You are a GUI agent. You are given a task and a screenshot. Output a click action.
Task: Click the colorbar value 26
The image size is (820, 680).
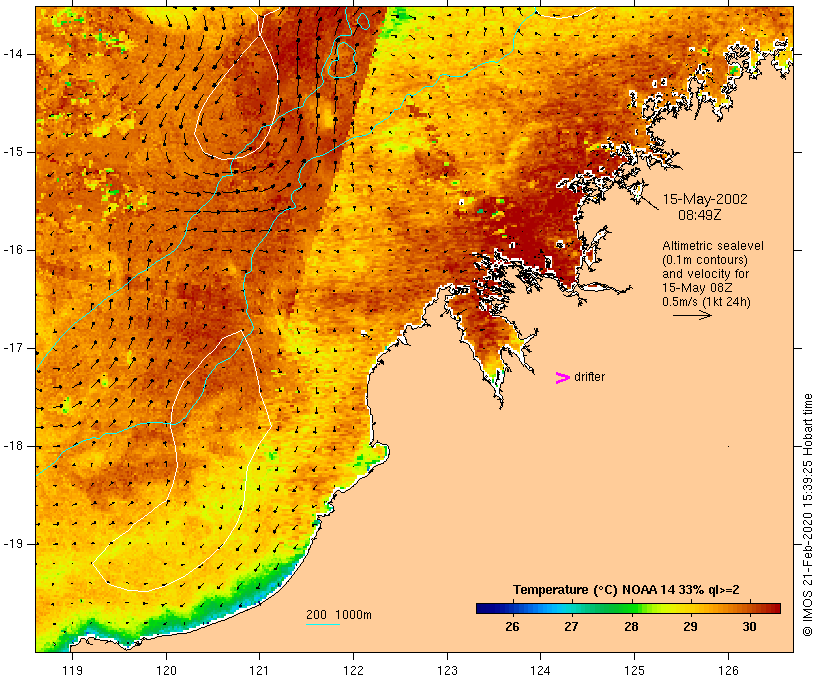pos(512,626)
